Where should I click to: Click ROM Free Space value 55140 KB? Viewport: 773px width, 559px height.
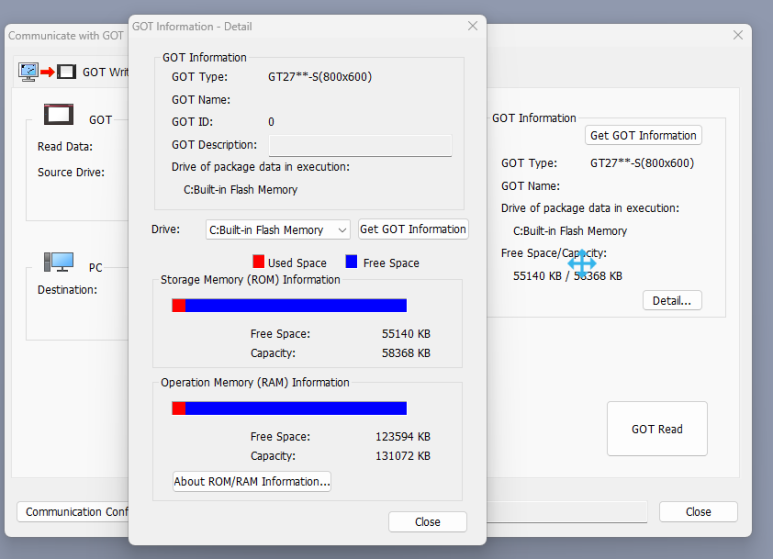pyautogui.click(x=406, y=334)
